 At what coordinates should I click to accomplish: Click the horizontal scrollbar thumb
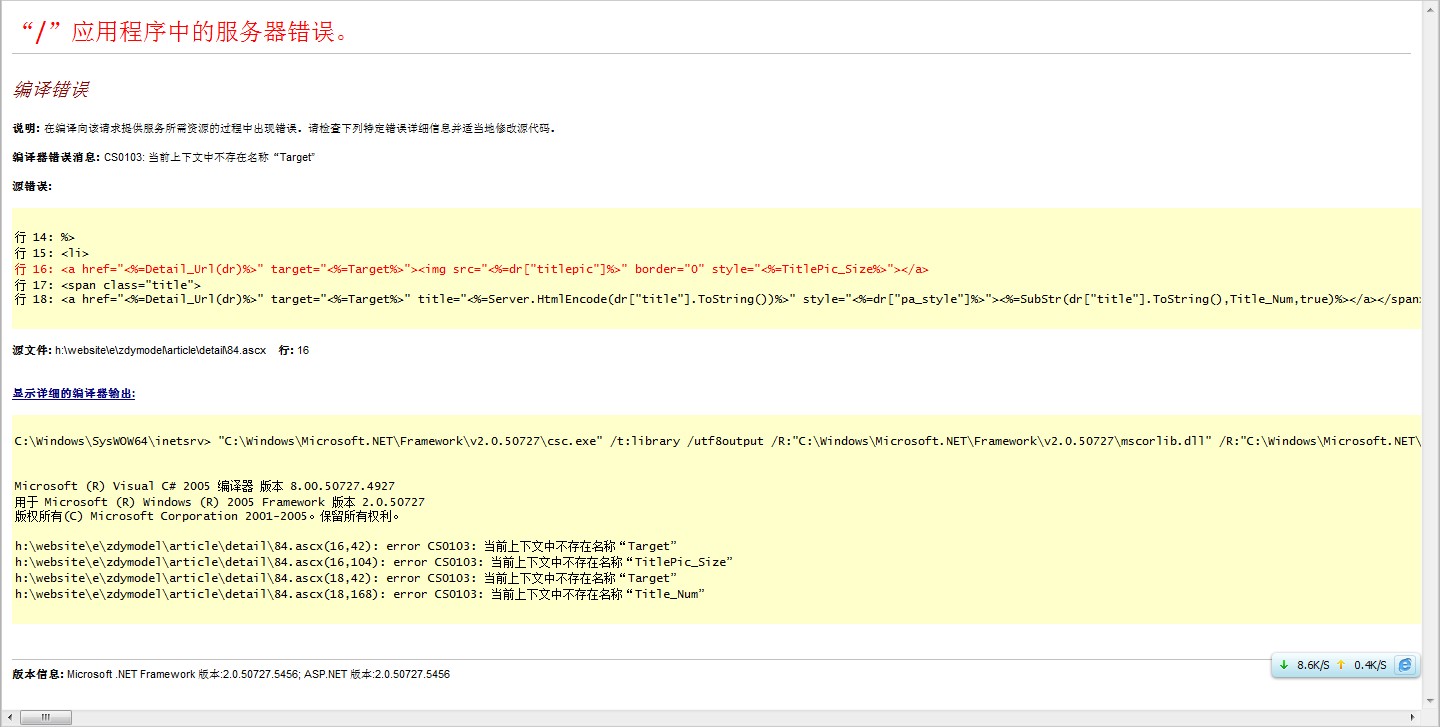(x=46, y=718)
